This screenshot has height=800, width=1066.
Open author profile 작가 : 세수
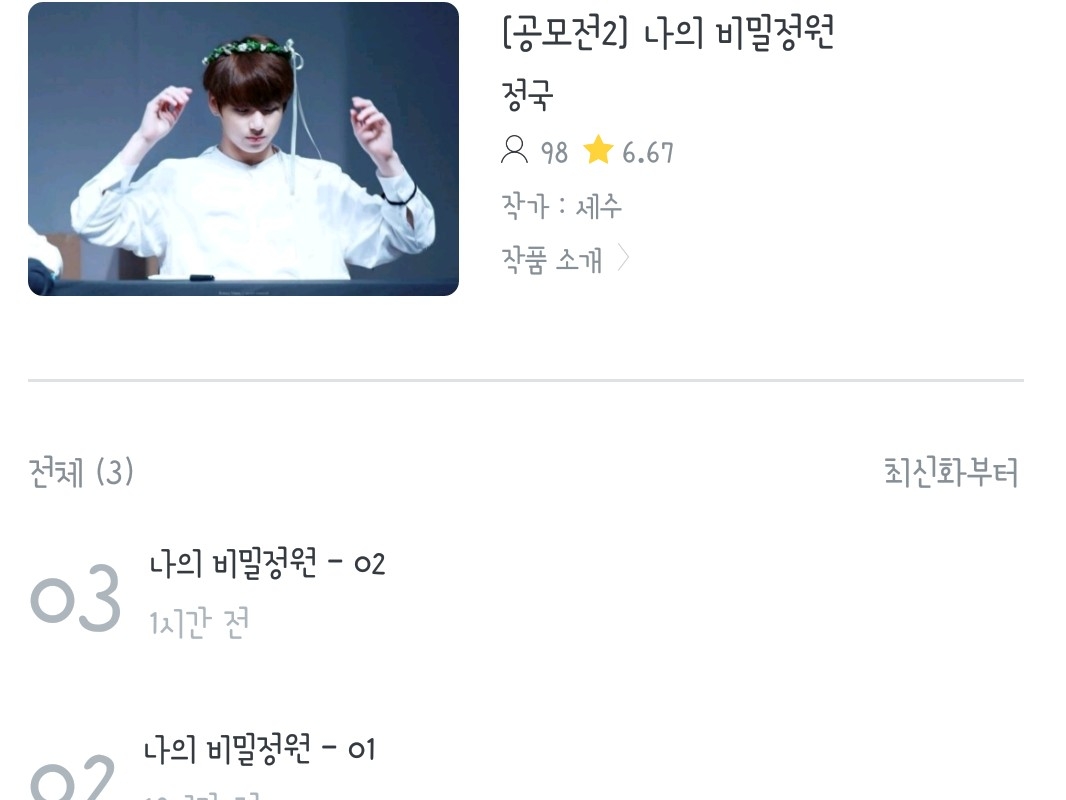[x=562, y=206]
